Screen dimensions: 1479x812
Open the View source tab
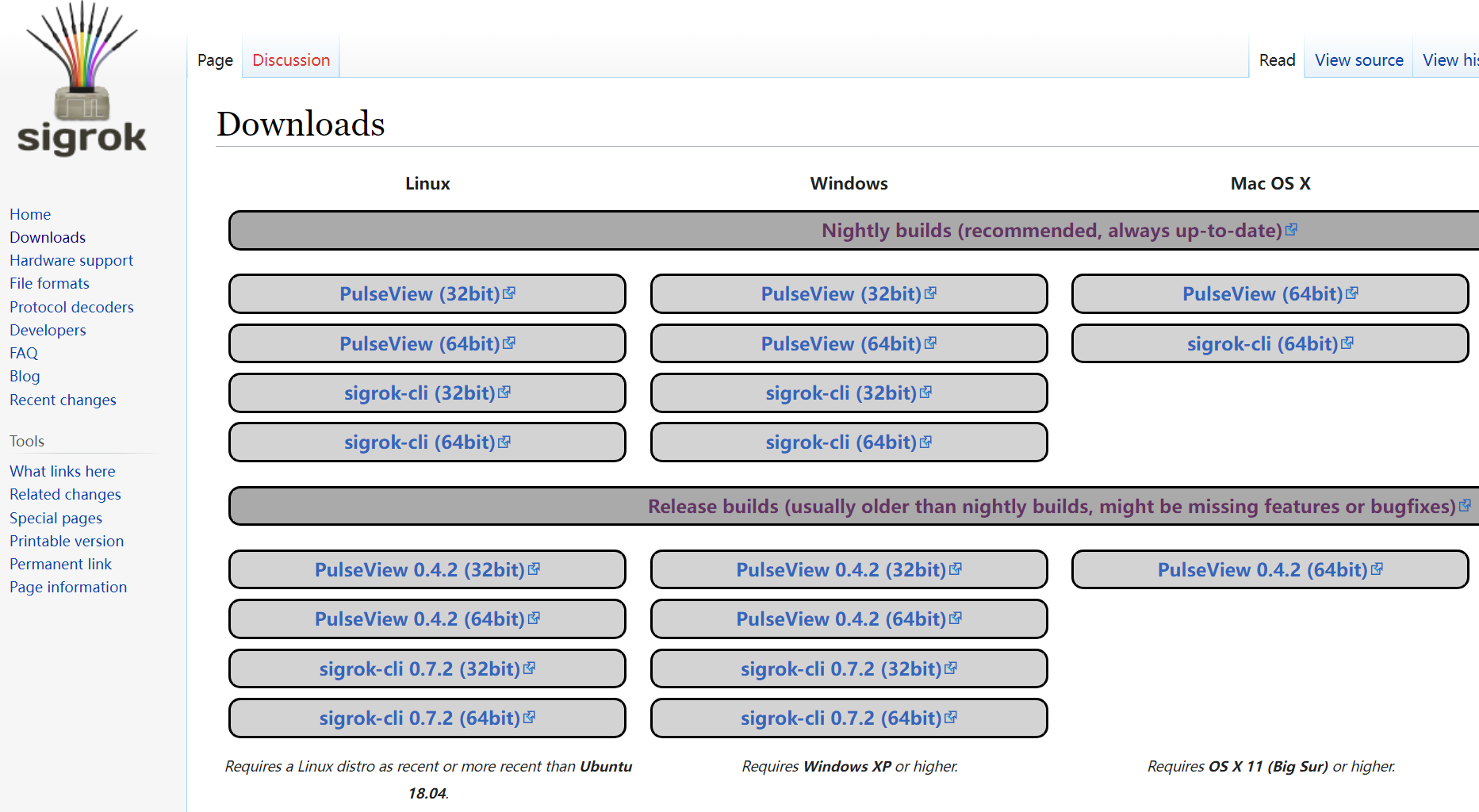1358,60
